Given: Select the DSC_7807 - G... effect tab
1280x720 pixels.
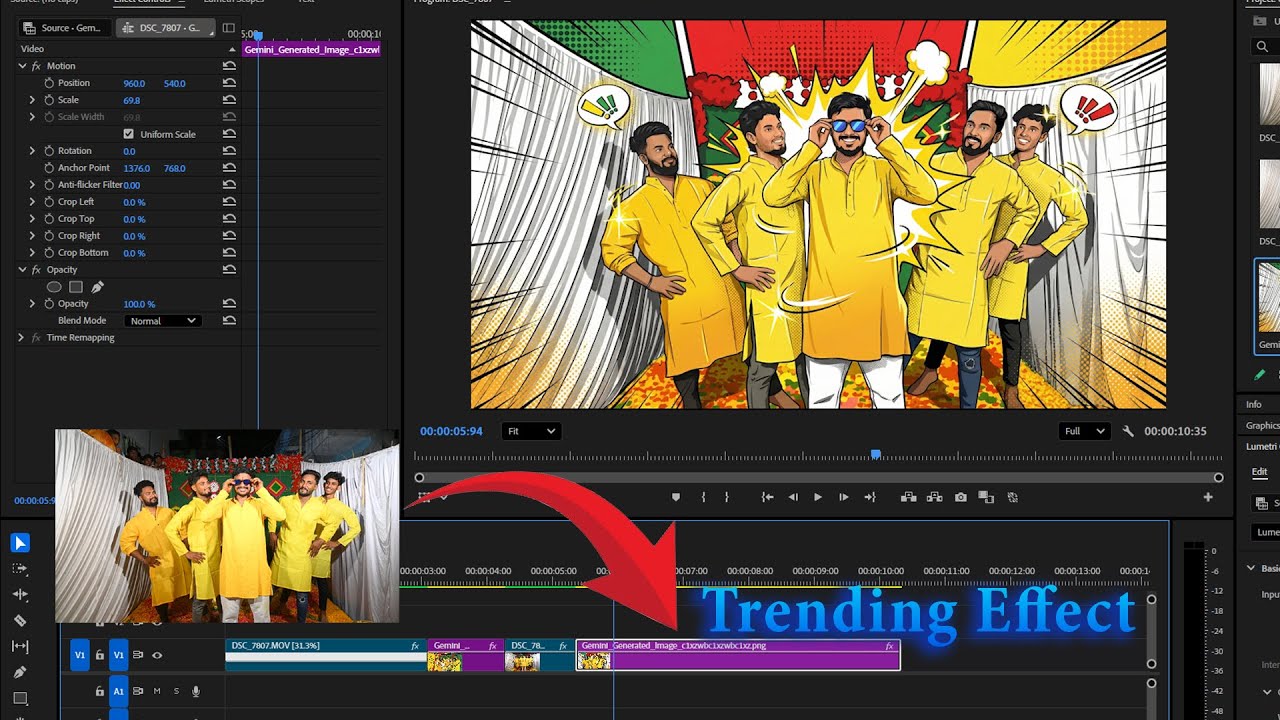Looking at the screenshot, I should [166, 28].
